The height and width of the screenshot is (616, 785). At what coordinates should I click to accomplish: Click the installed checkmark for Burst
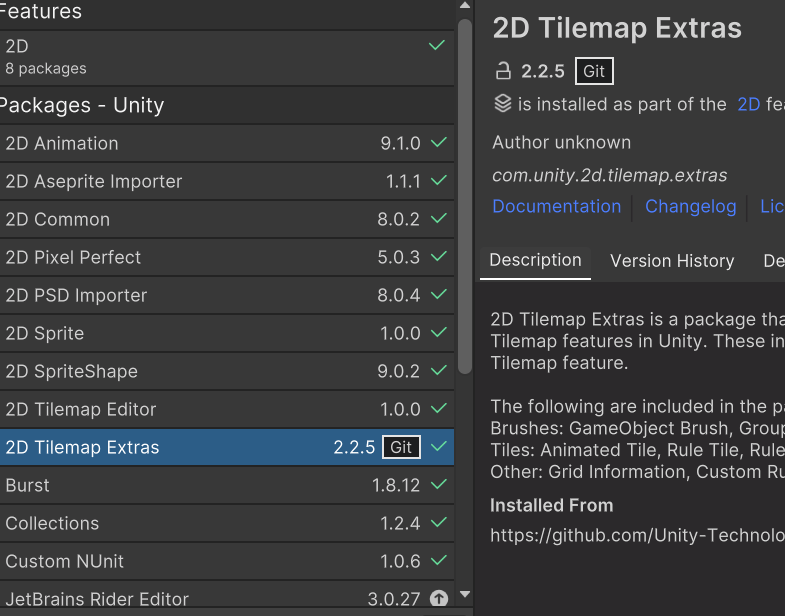(439, 484)
